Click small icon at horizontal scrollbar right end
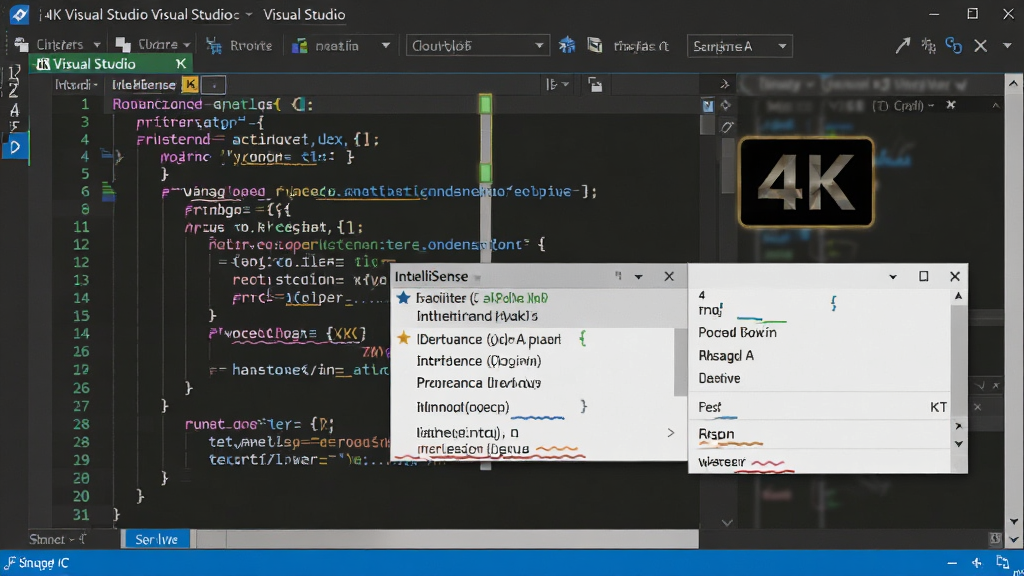Screen dimensions: 1024x576 click(x=995, y=539)
